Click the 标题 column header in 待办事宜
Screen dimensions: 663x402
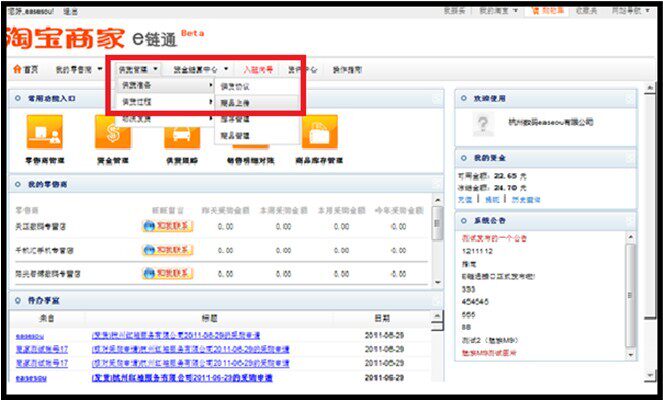(x=209, y=318)
